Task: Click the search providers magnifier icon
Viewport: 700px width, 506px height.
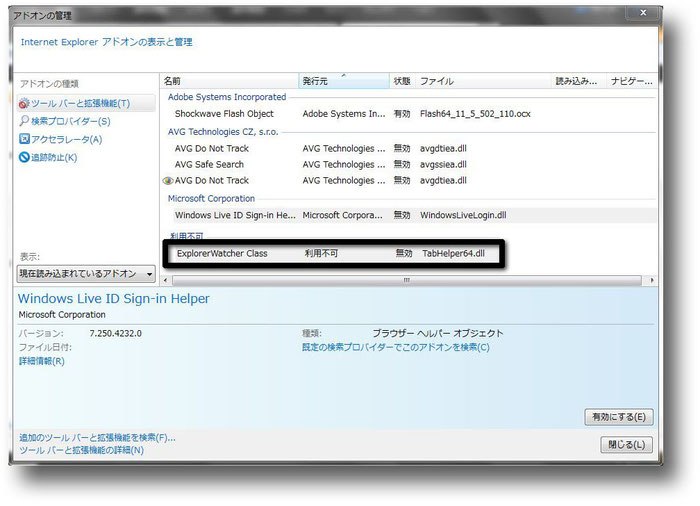Action: [x=24, y=121]
